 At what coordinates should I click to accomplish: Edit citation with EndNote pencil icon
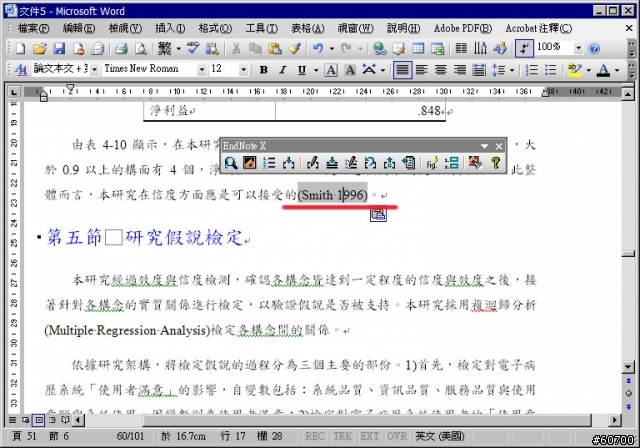(x=313, y=163)
